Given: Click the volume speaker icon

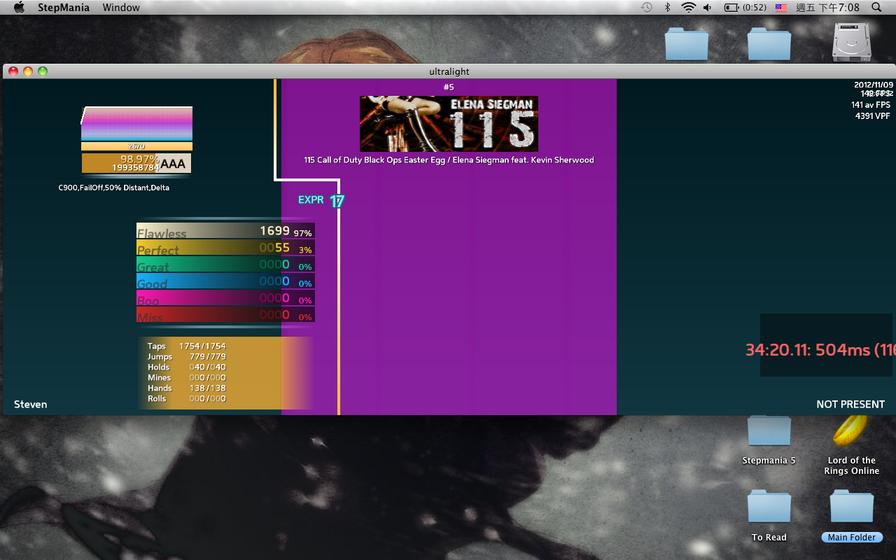Looking at the screenshot, I should (707, 7).
